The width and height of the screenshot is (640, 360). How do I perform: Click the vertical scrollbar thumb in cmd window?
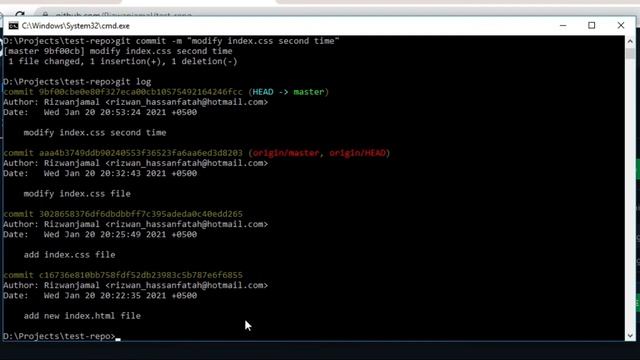click(x=630, y=53)
